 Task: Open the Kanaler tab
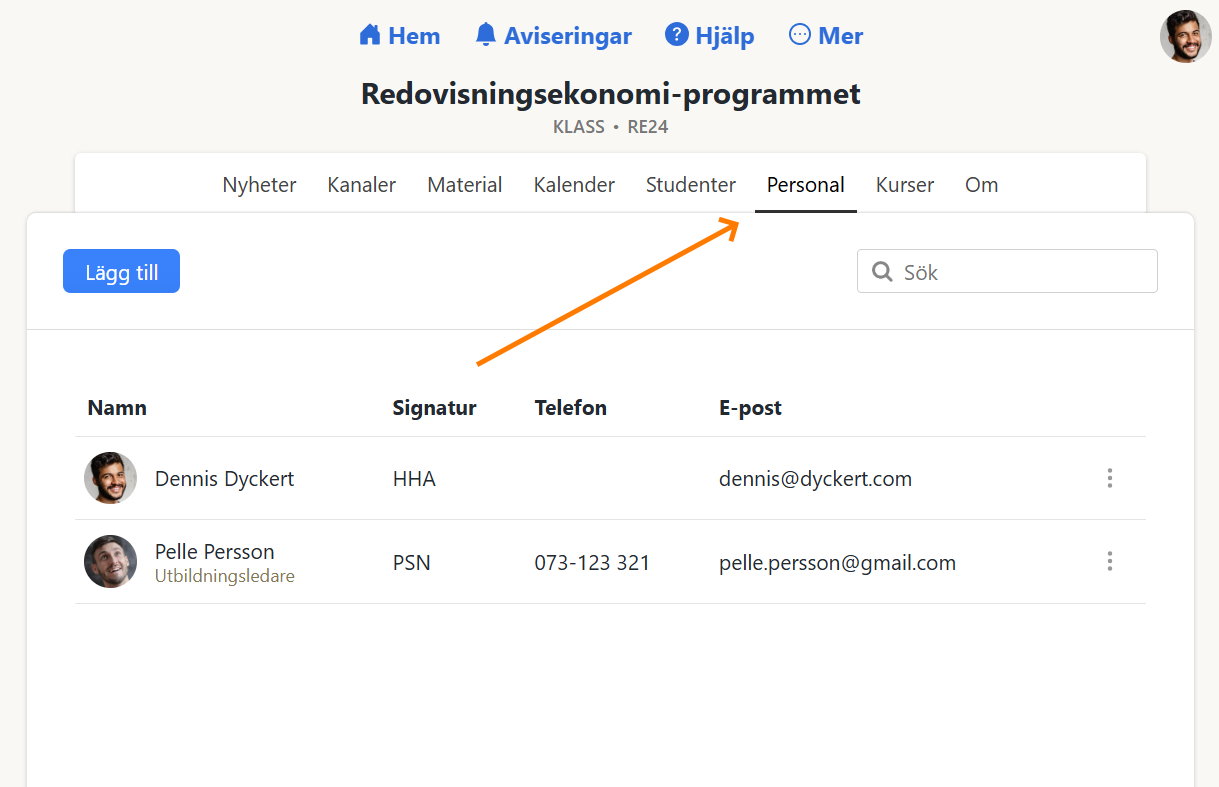361,185
